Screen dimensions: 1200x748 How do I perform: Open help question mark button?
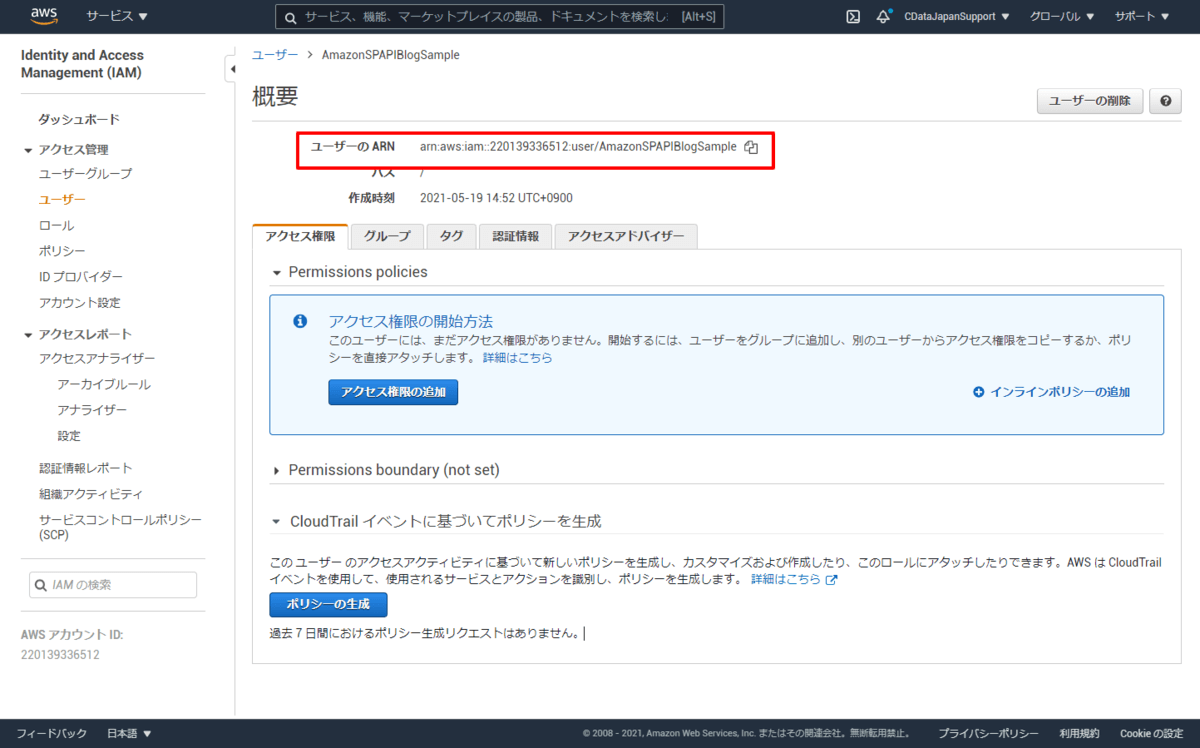1165,101
